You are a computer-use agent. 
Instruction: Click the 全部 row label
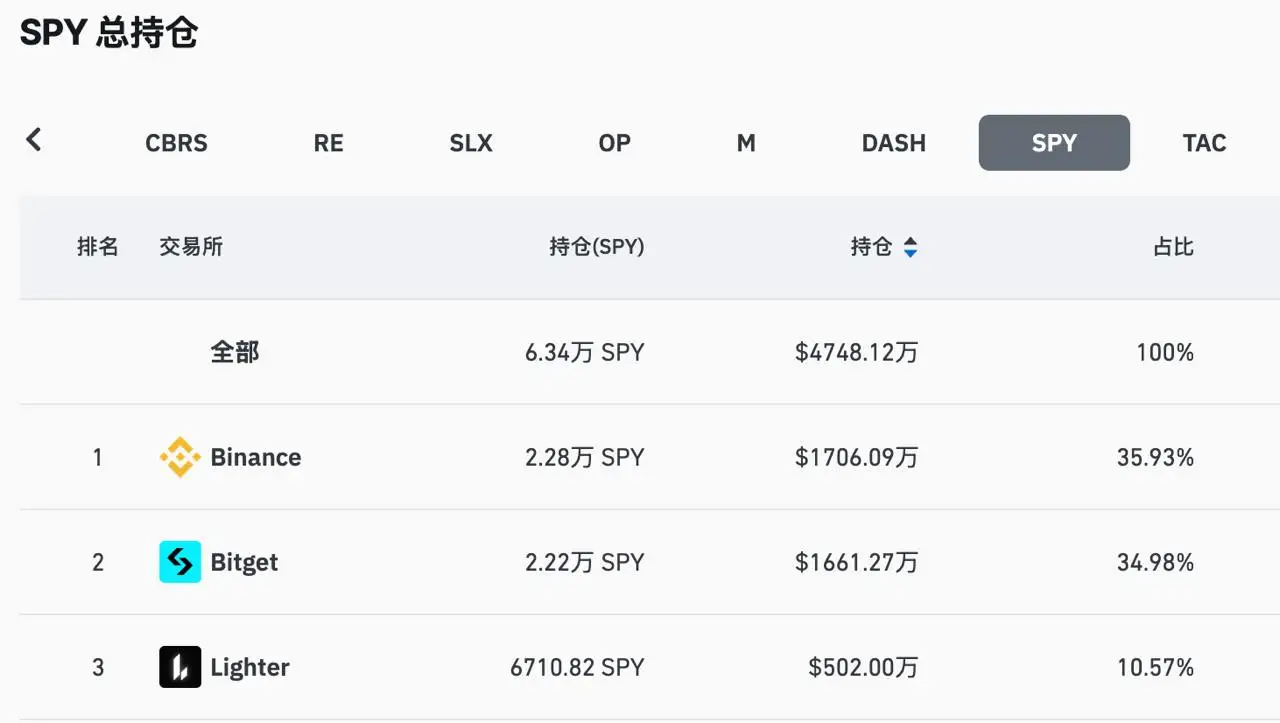click(235, 352)
